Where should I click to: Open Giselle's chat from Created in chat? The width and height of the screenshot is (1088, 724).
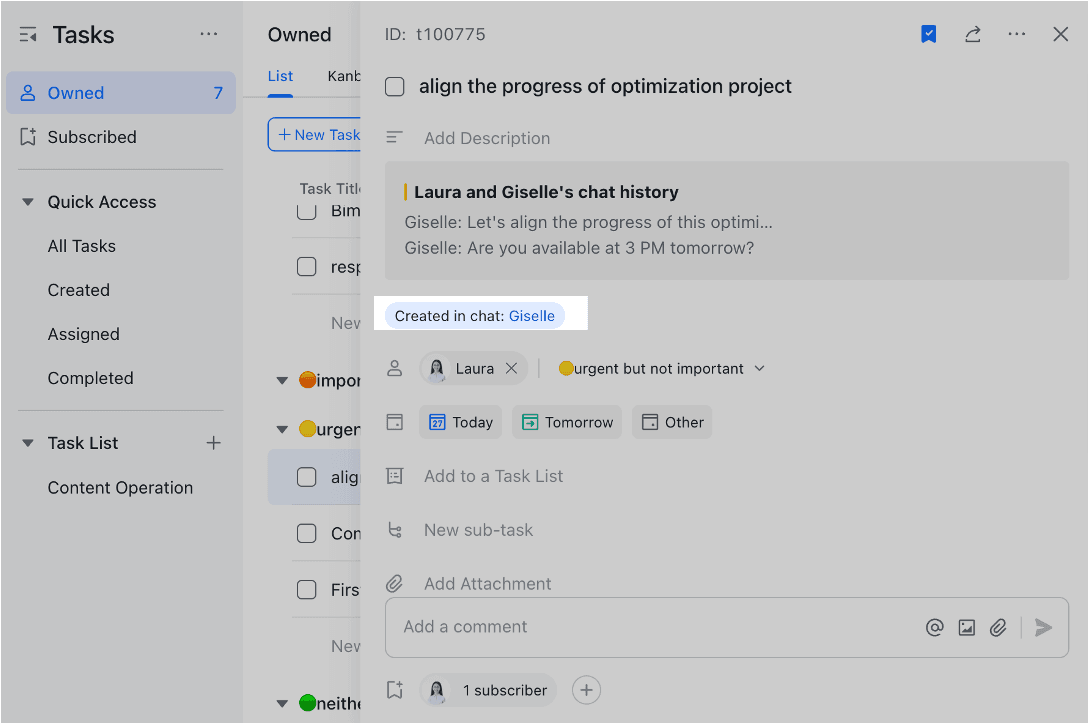(x=532, y=315)
